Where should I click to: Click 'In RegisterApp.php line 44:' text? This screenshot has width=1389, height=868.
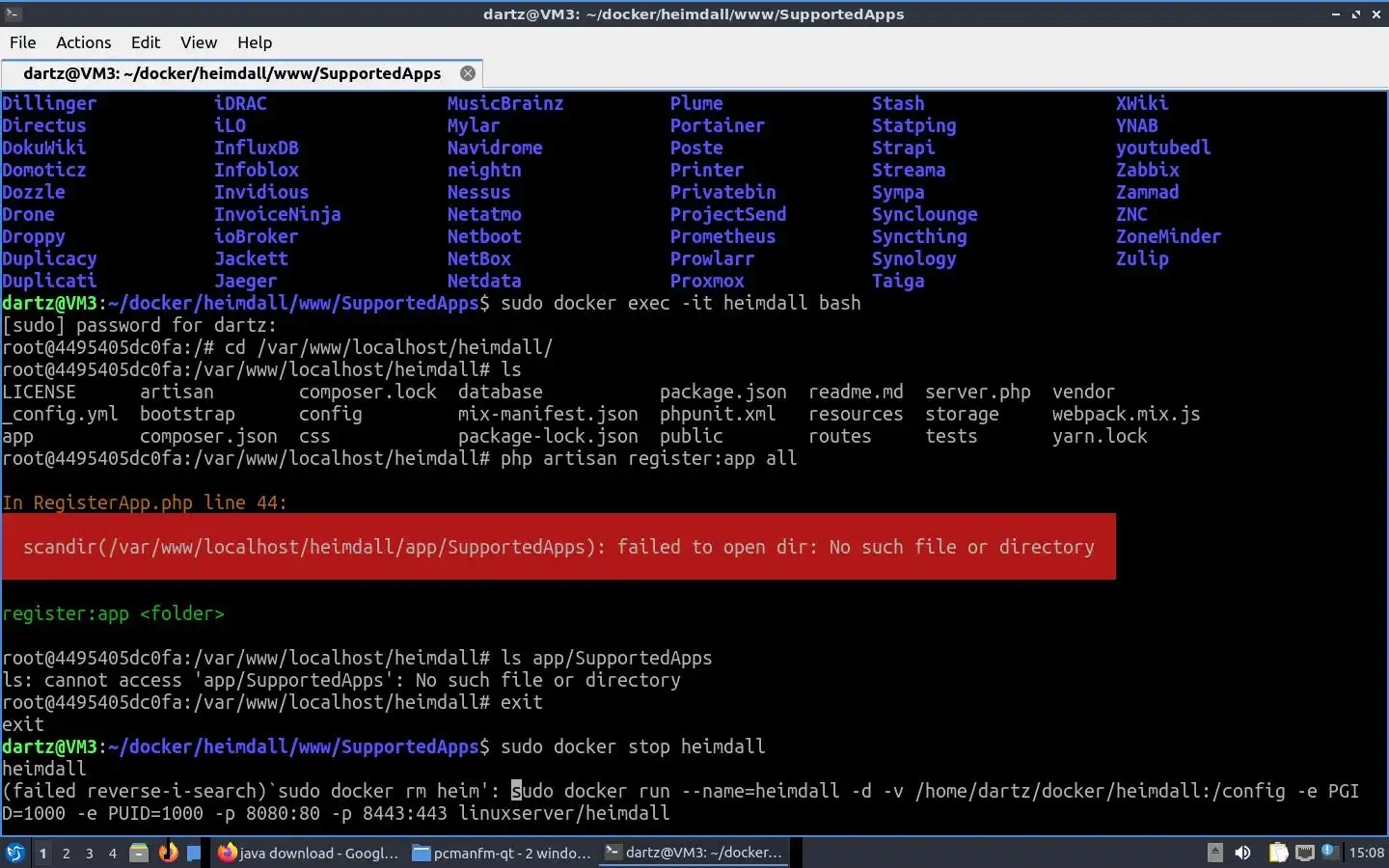click(145, 502)
